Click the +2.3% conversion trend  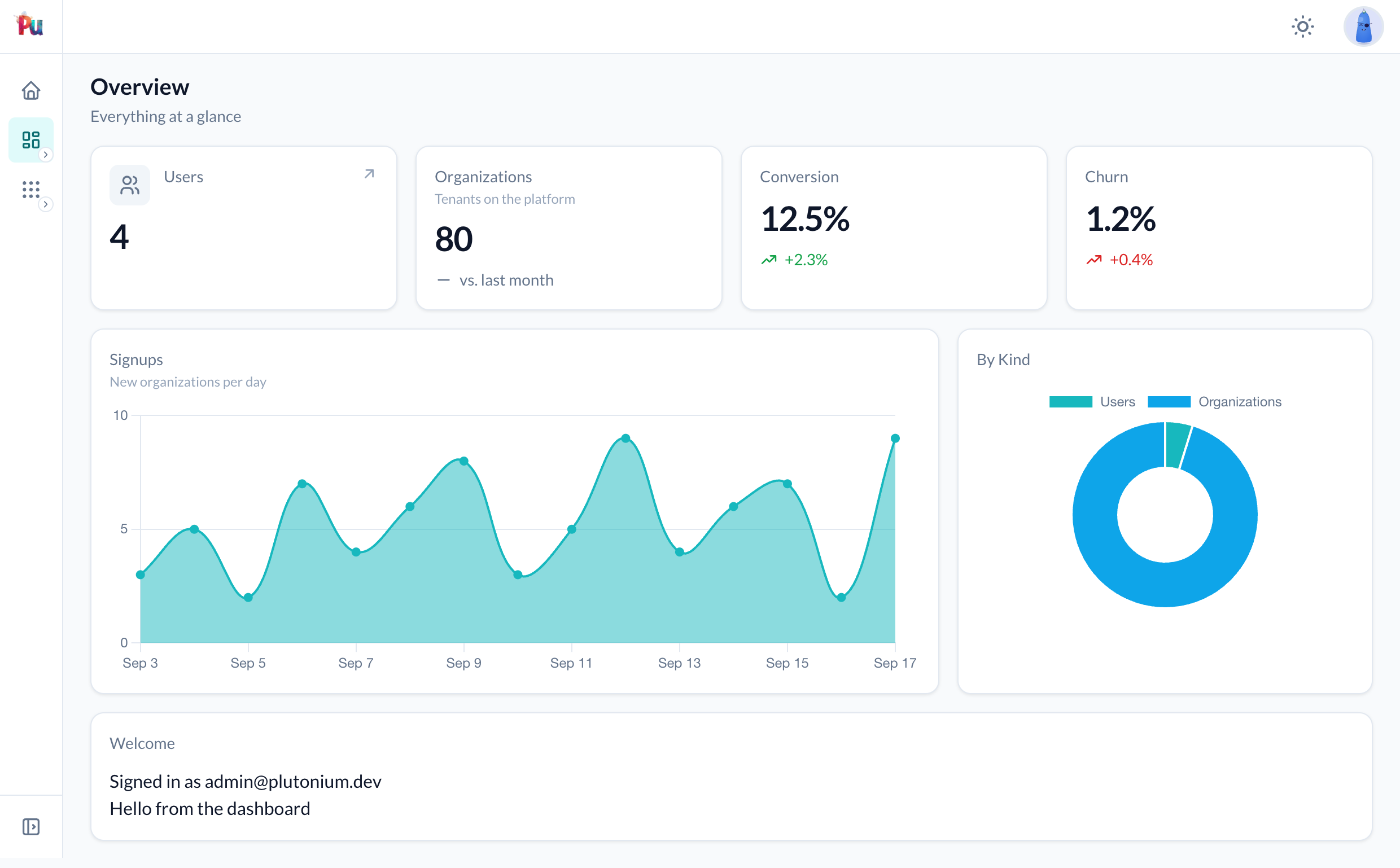pos(795,260)
